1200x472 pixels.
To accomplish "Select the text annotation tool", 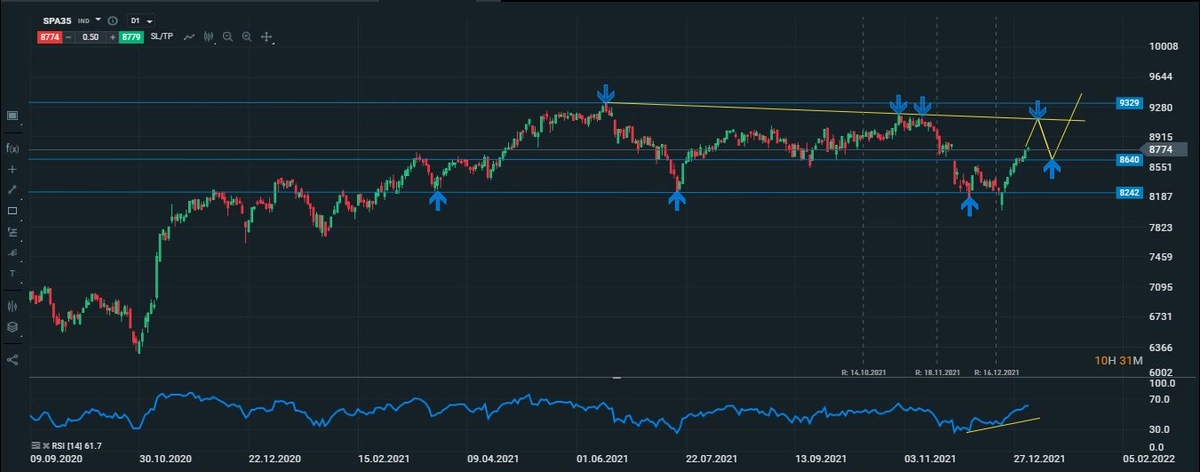I will coord(12,273).
